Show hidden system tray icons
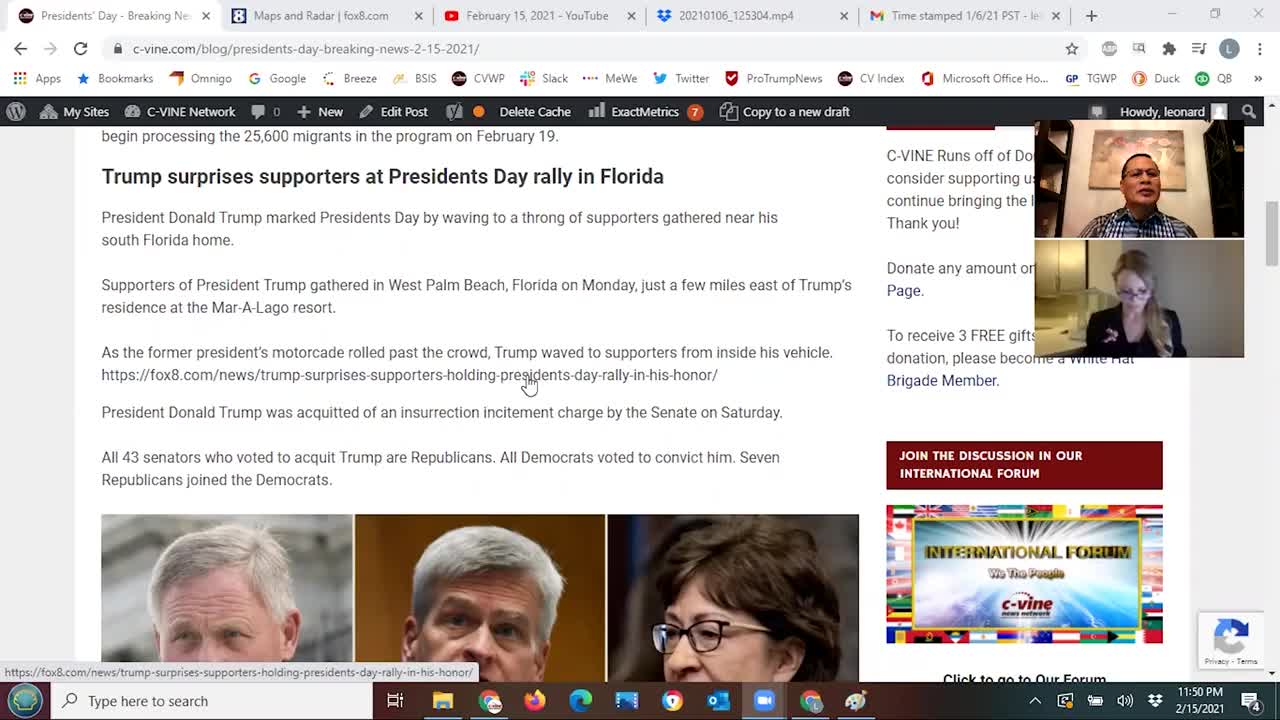This screenshot has height=720, width=1280. [1035, 700]
